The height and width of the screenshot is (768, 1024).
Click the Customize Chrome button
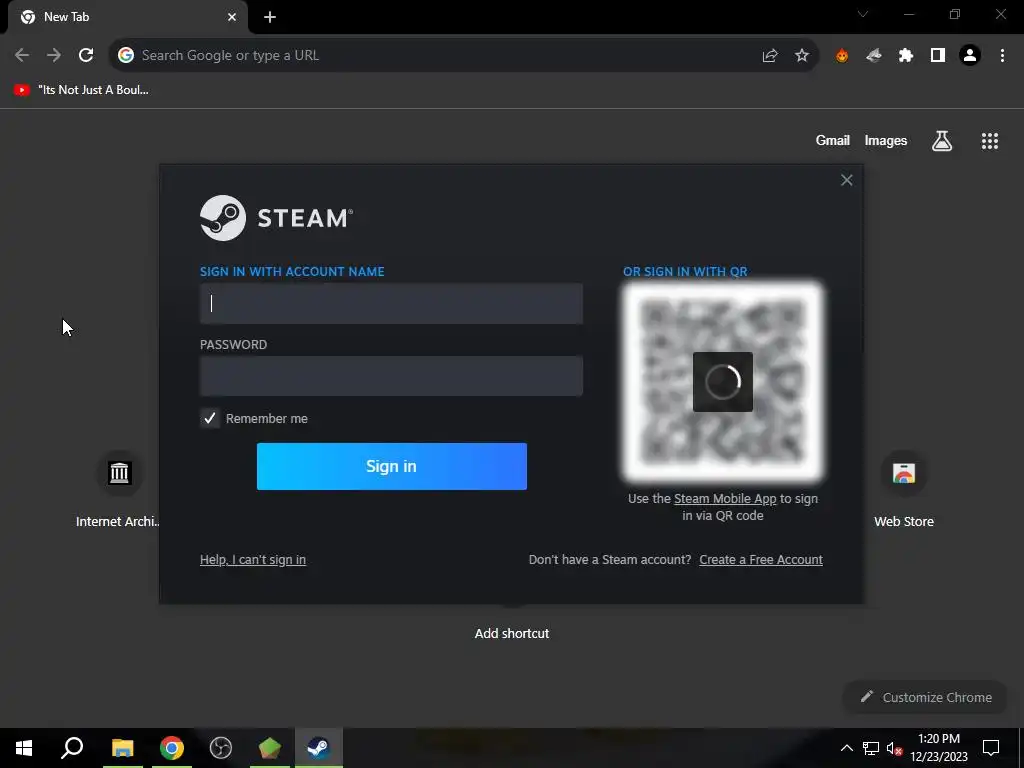tap(925, 697)
